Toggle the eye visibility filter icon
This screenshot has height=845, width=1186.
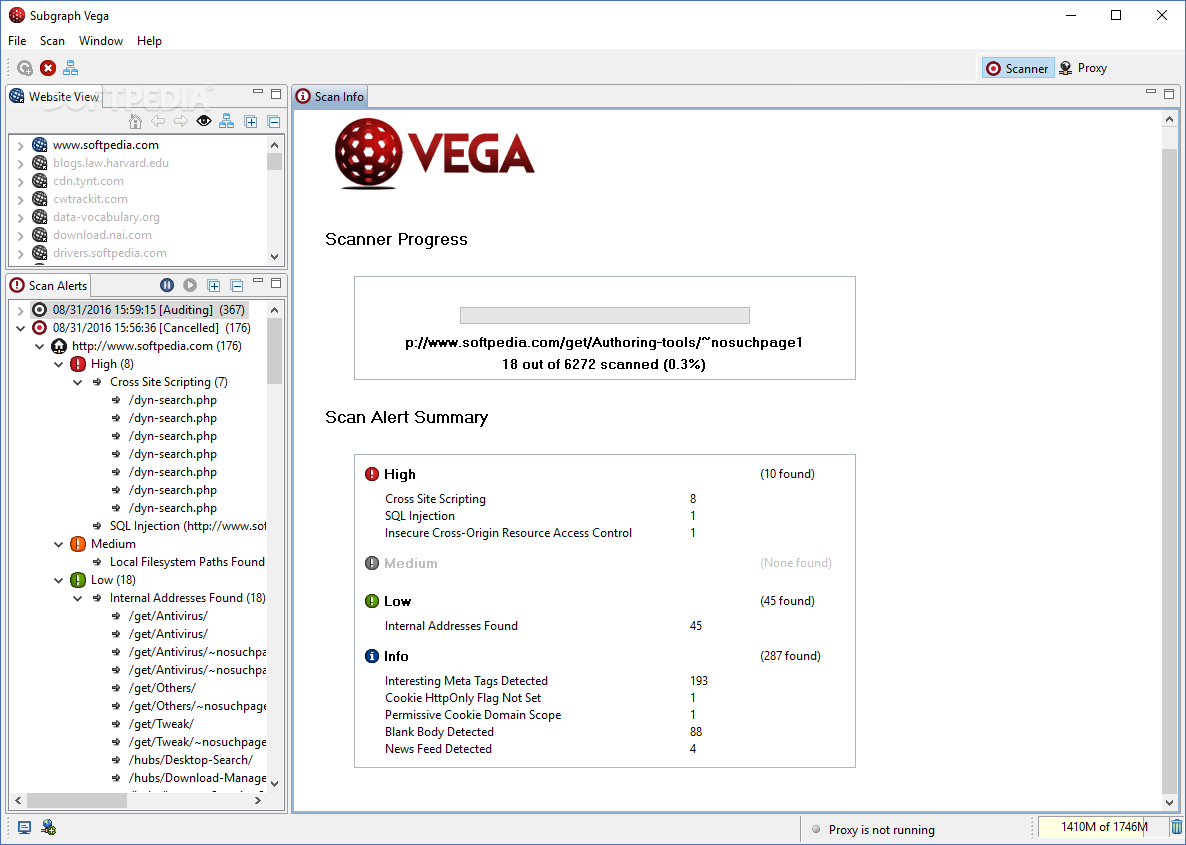[203, 121]
